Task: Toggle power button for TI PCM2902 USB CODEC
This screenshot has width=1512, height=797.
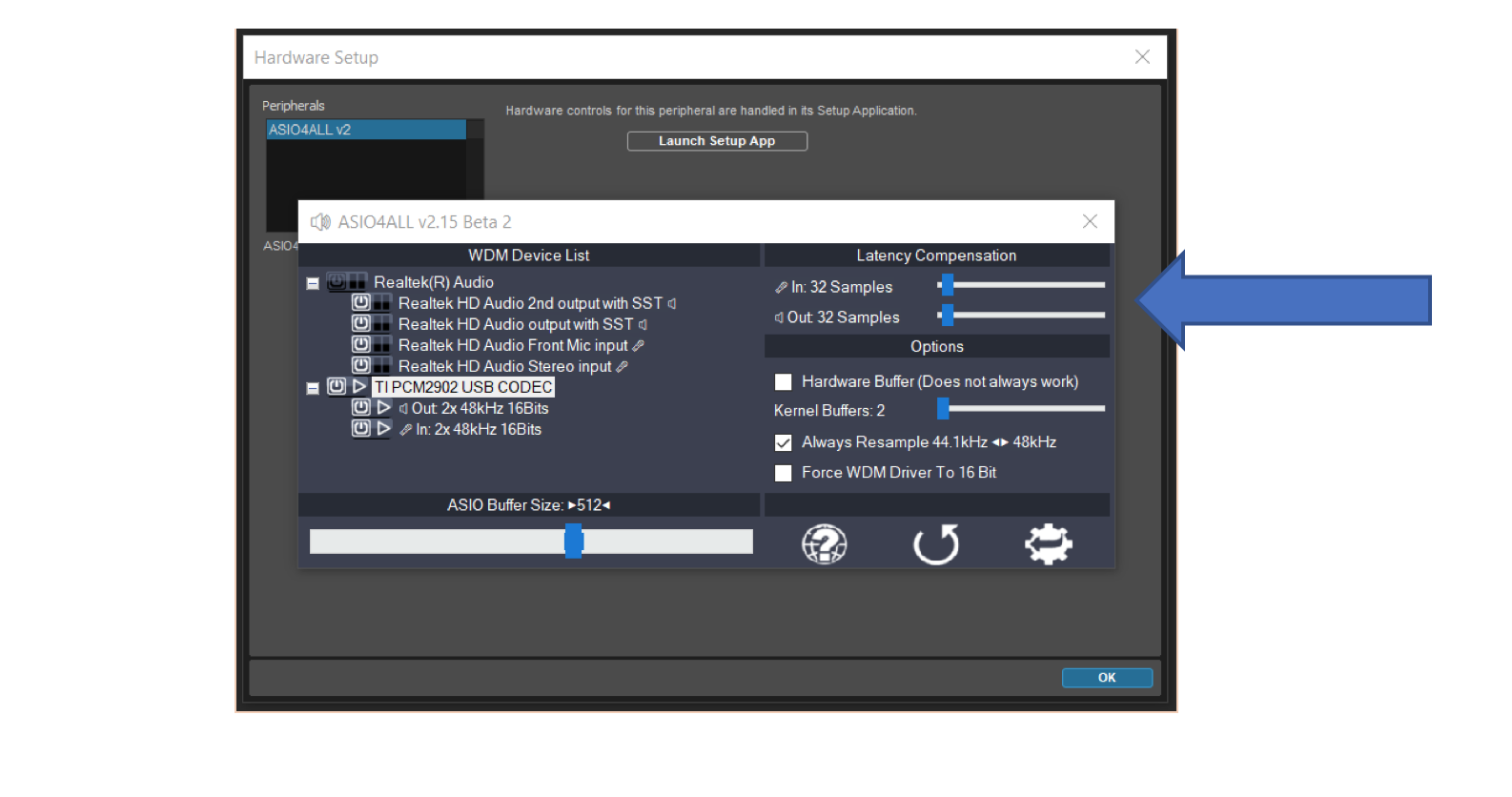Action: pos(337,387)
